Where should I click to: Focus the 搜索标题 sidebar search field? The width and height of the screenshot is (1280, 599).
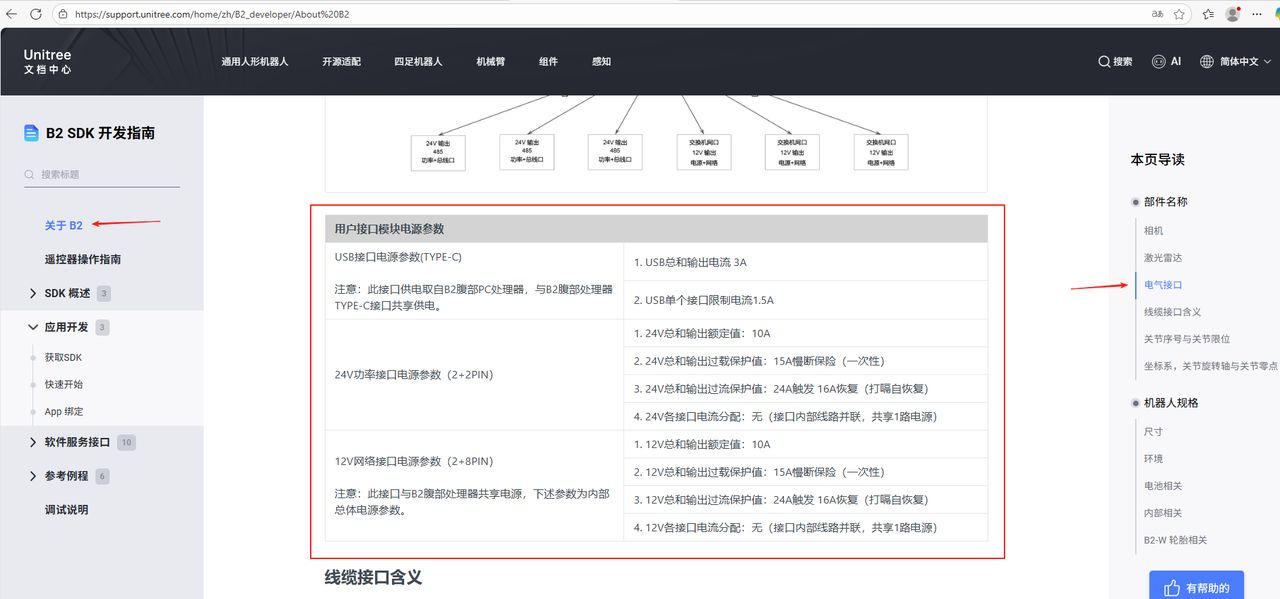(102, 175)
